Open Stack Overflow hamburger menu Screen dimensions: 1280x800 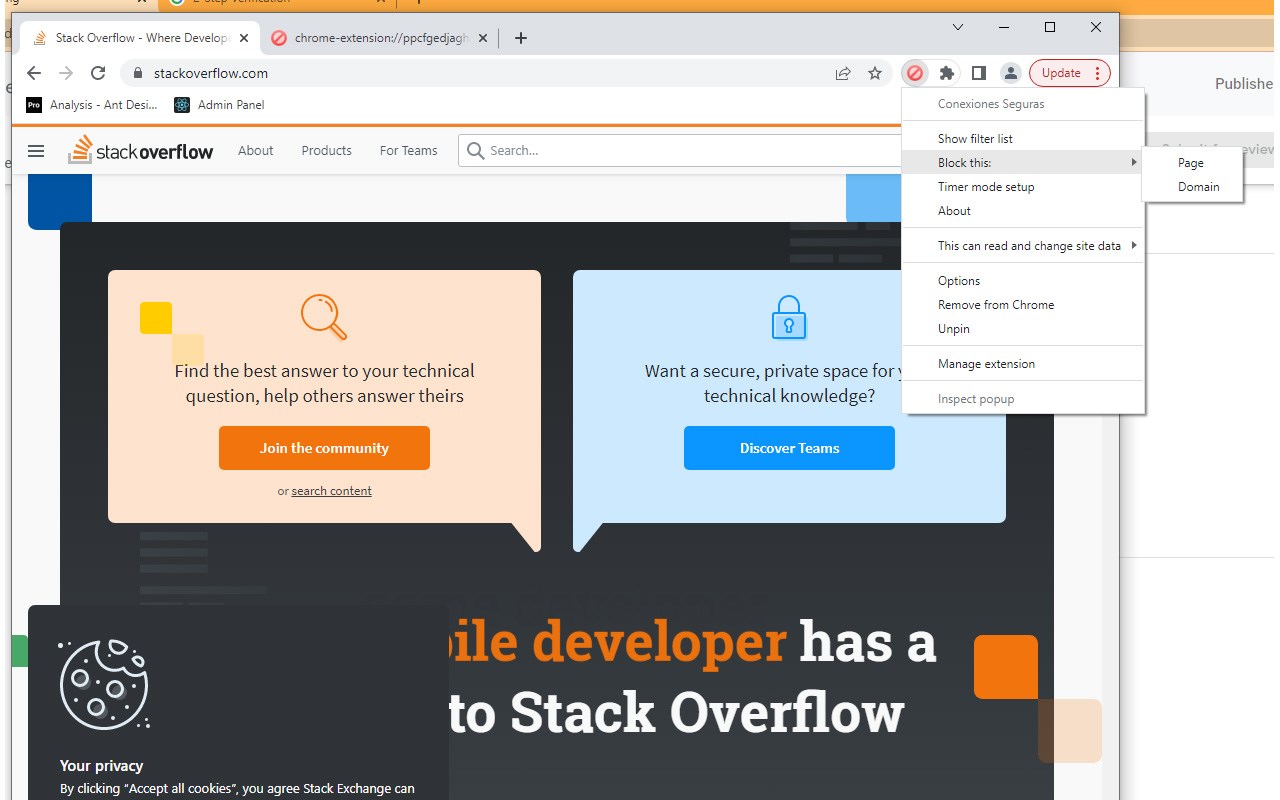36,151
